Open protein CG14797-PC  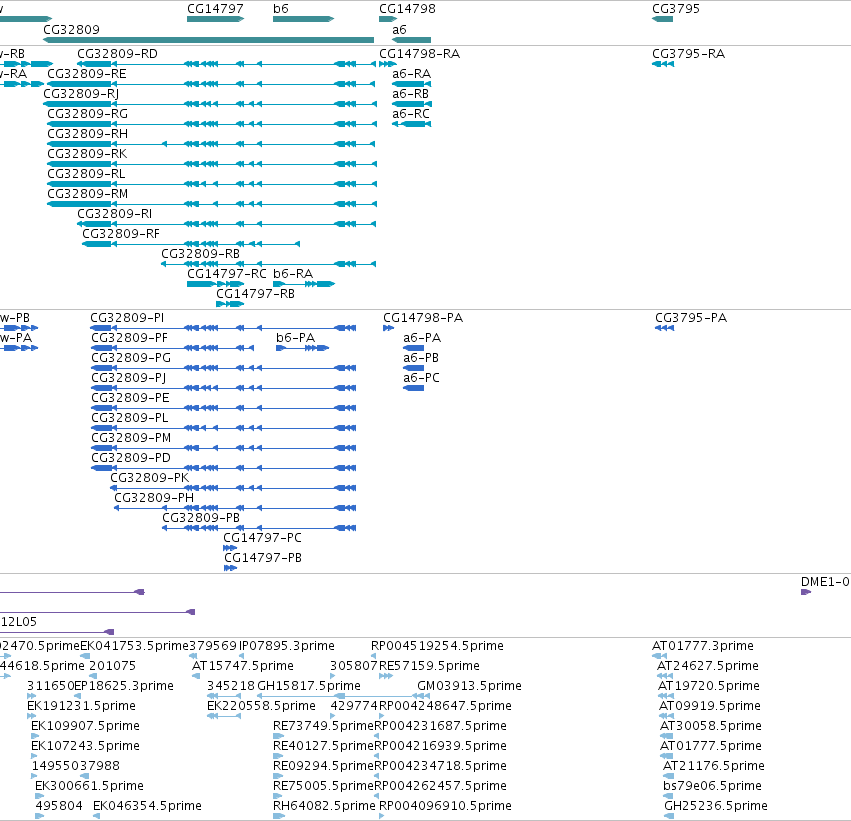(x=230, y=548)
